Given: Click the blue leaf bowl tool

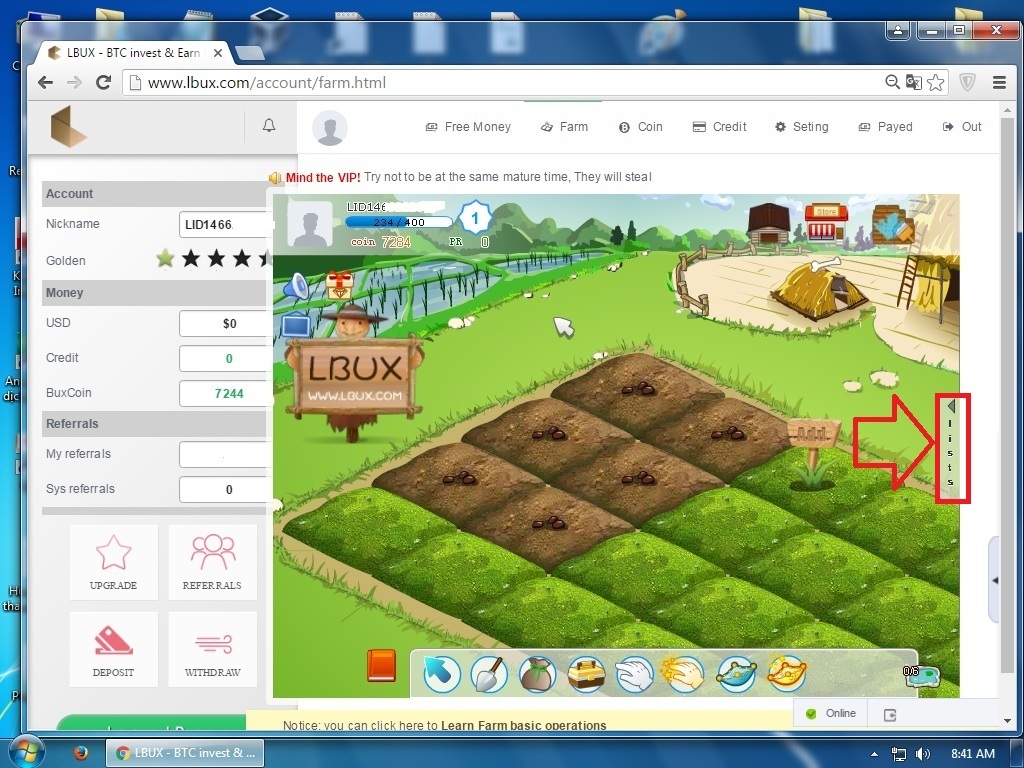Looking at the screenshot, I should click(x=736, y=673).
